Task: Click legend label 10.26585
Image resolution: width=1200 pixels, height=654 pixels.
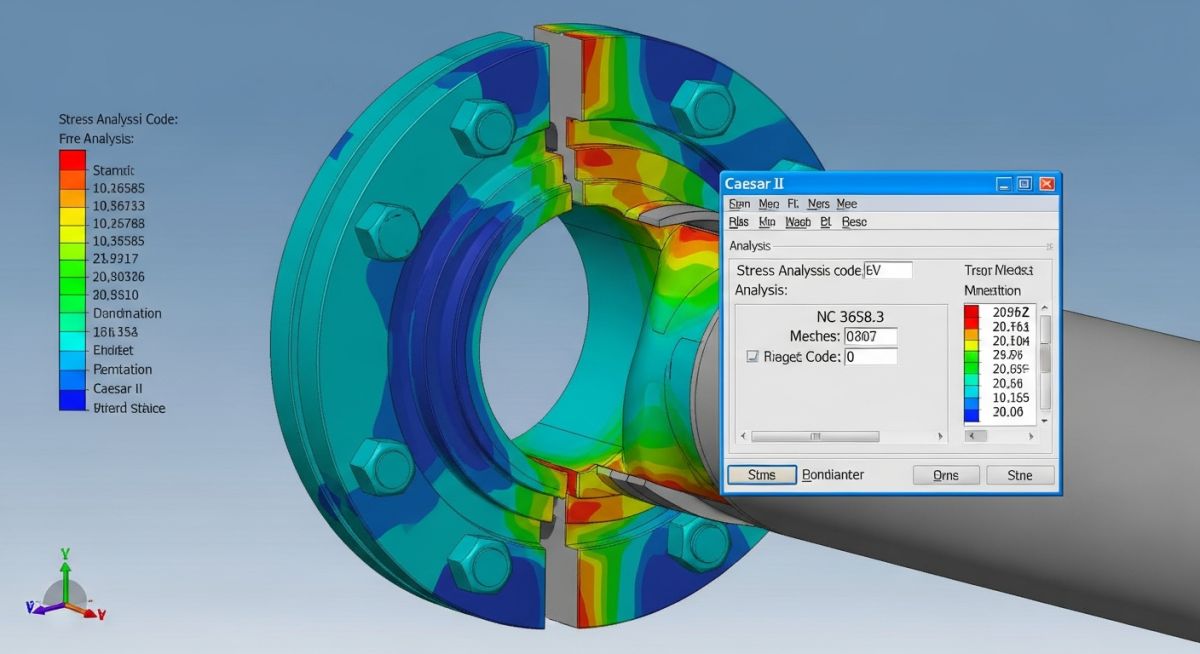Action: (119, 188)
